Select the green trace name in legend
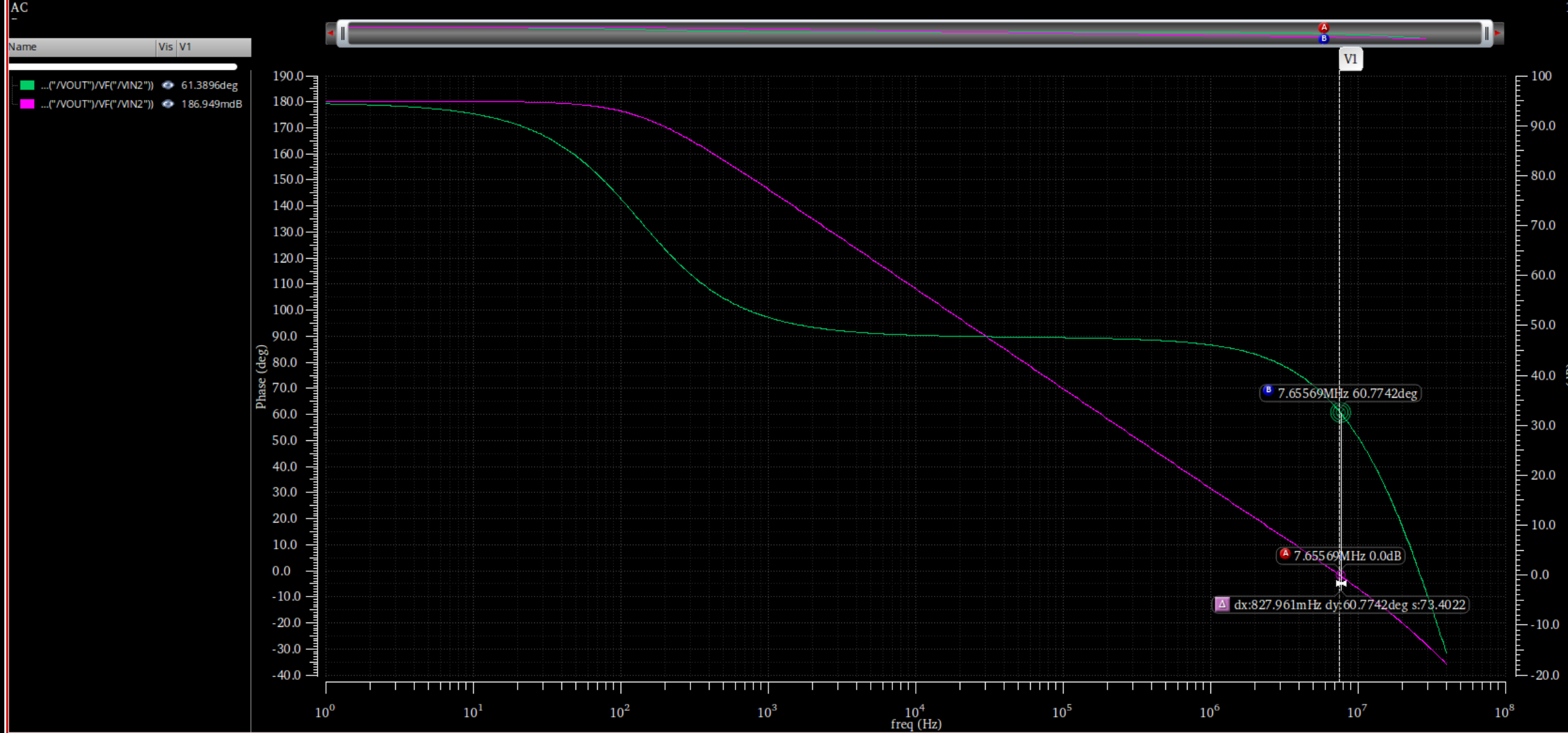The image size is (1568, 733). [97, 85]
